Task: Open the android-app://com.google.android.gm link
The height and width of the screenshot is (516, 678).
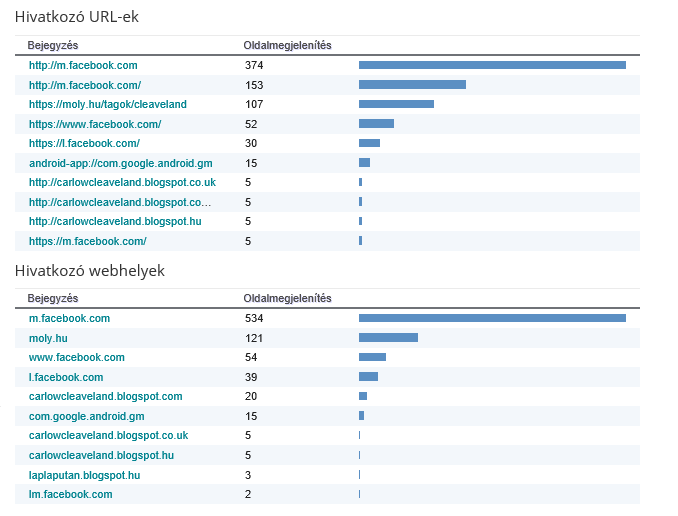Action: pos(121,163)
